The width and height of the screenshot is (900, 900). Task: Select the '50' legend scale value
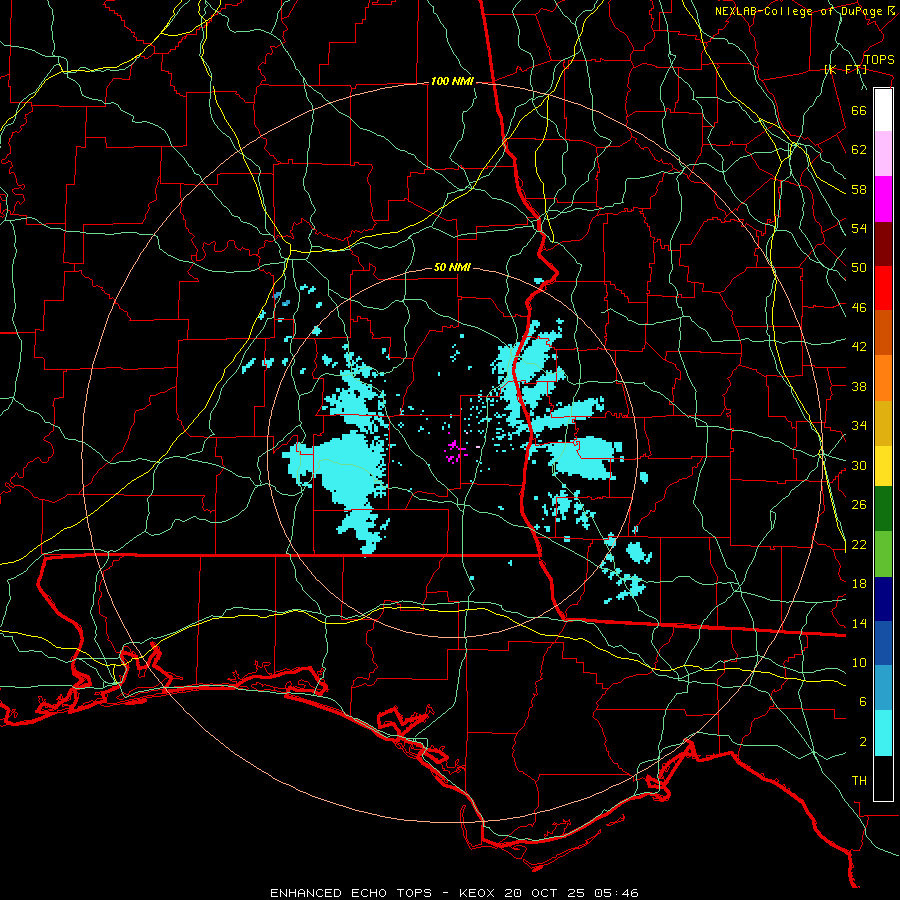click(x=859, y=267)
